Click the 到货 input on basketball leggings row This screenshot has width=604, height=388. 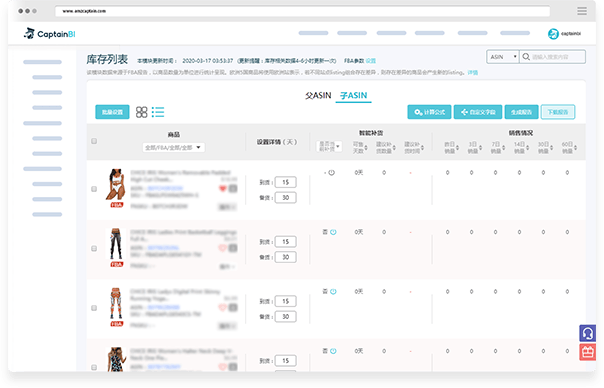[285, 242]
